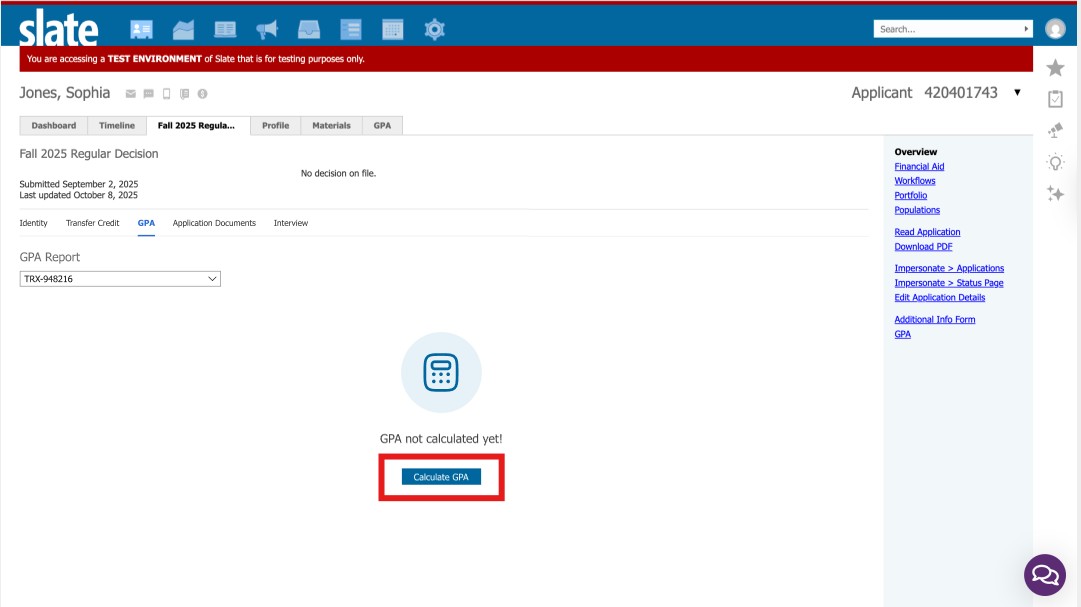Open the Reader icon in the navbar
The width and height of the screenshot is (1081, 607).
(x=225, y=29)
